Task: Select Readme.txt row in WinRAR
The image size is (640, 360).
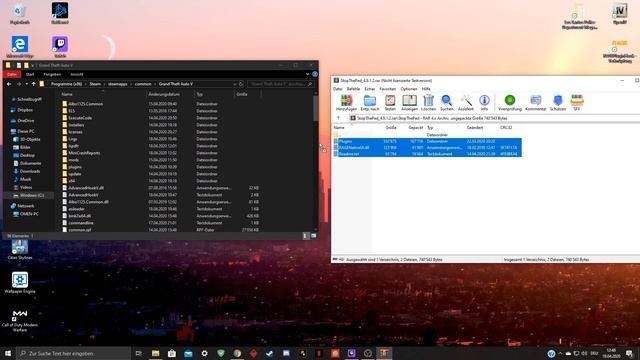Action: [427, 154]
